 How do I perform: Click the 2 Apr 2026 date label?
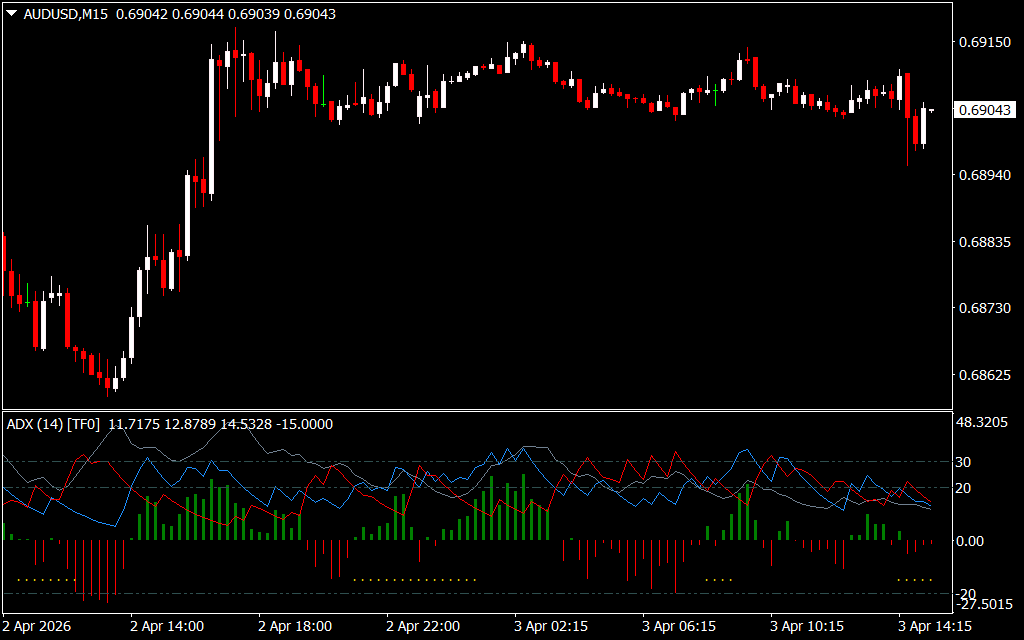[39, 627]
